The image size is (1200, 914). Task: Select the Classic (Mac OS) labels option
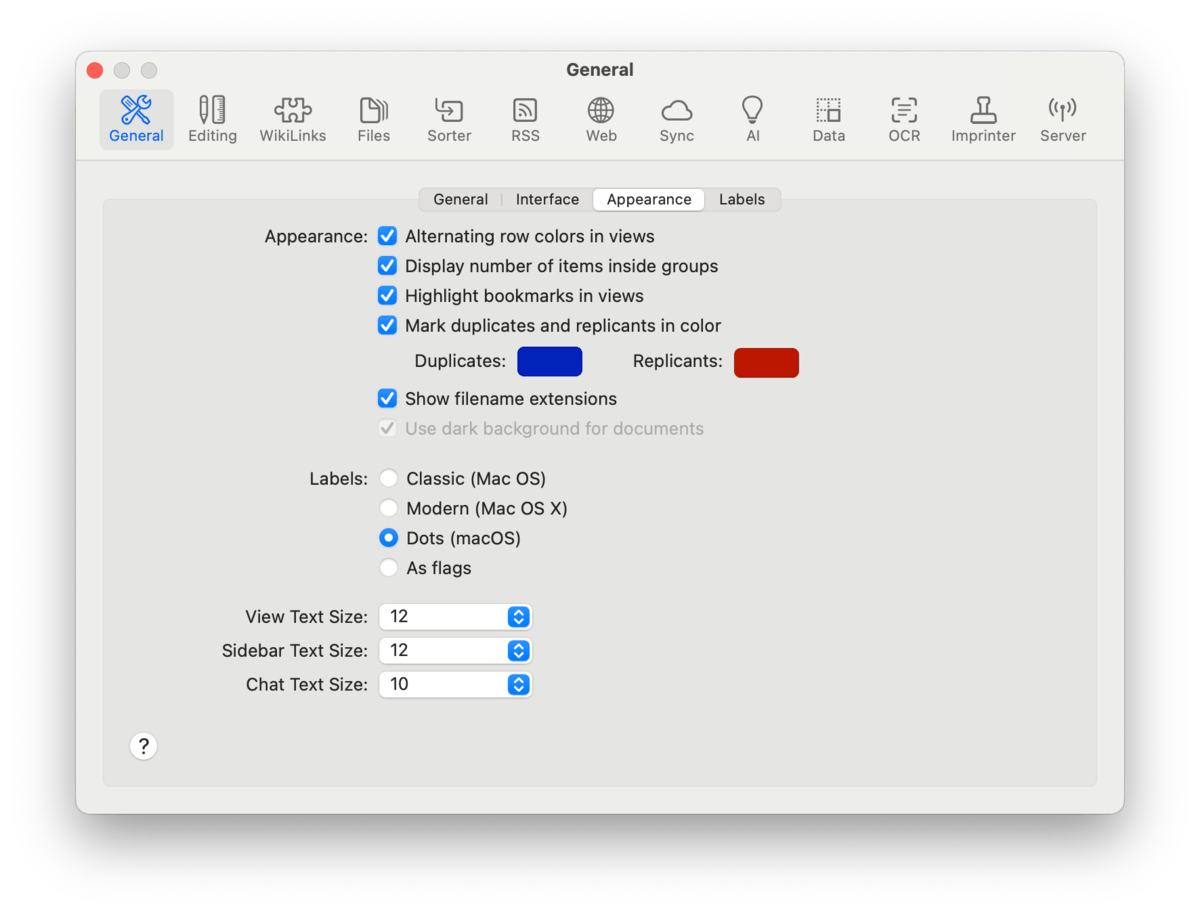click(x=389, y=479)
